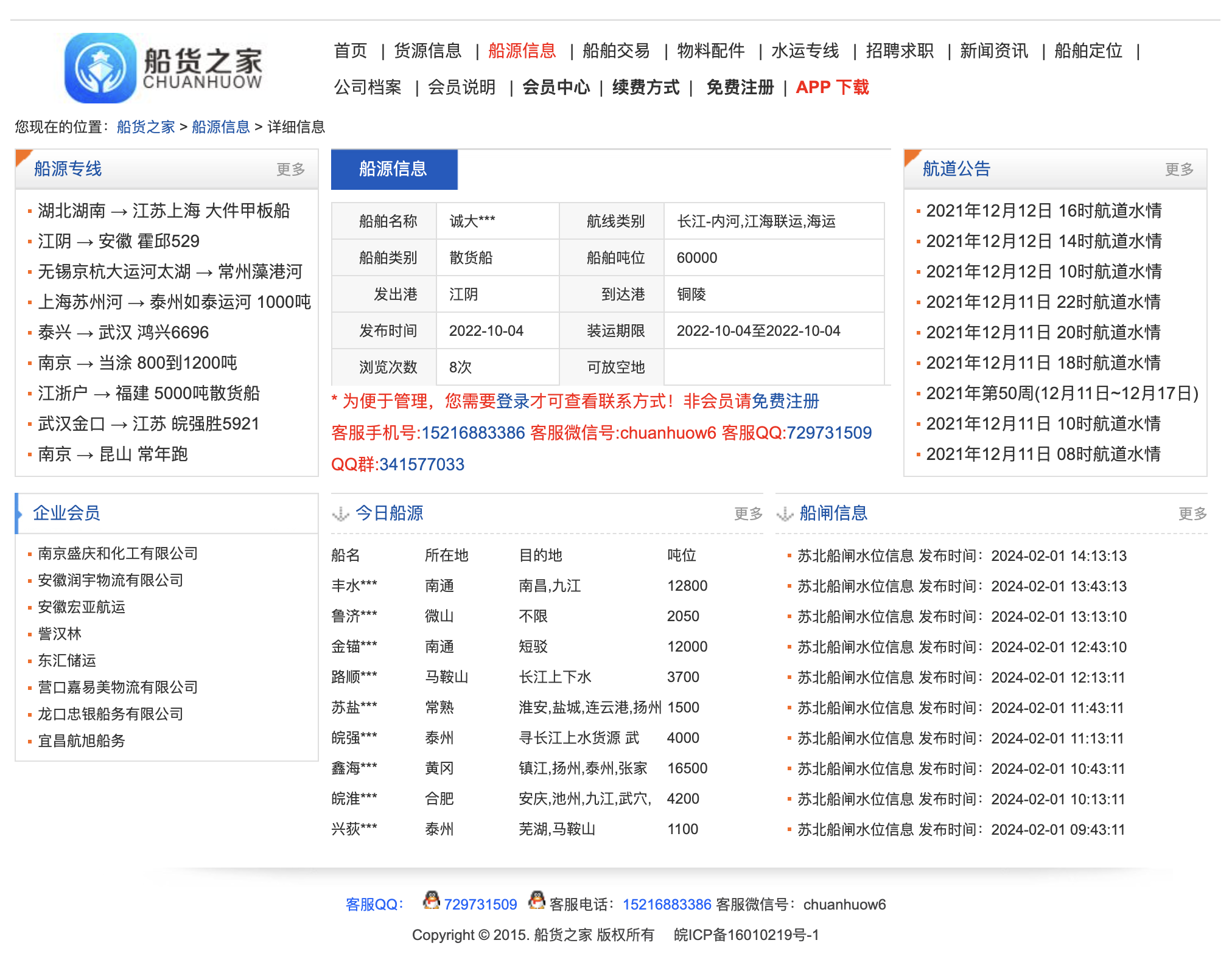The image size is (1232, 971).
Task: Open 船源信息 in the breadcrumb path
Action: pyautogui.click(x=220, y=127)
